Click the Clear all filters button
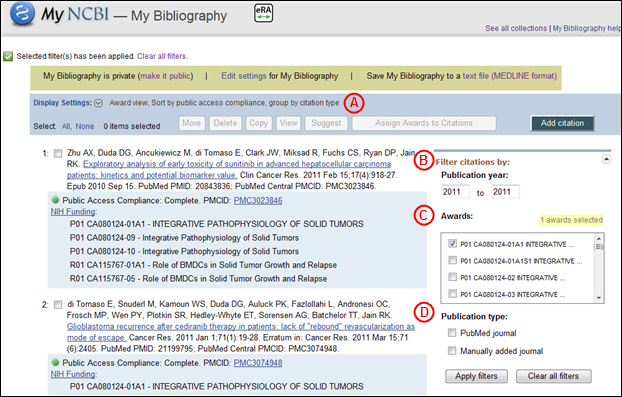The height and width of the screenshot is (397, 622). 553,376
